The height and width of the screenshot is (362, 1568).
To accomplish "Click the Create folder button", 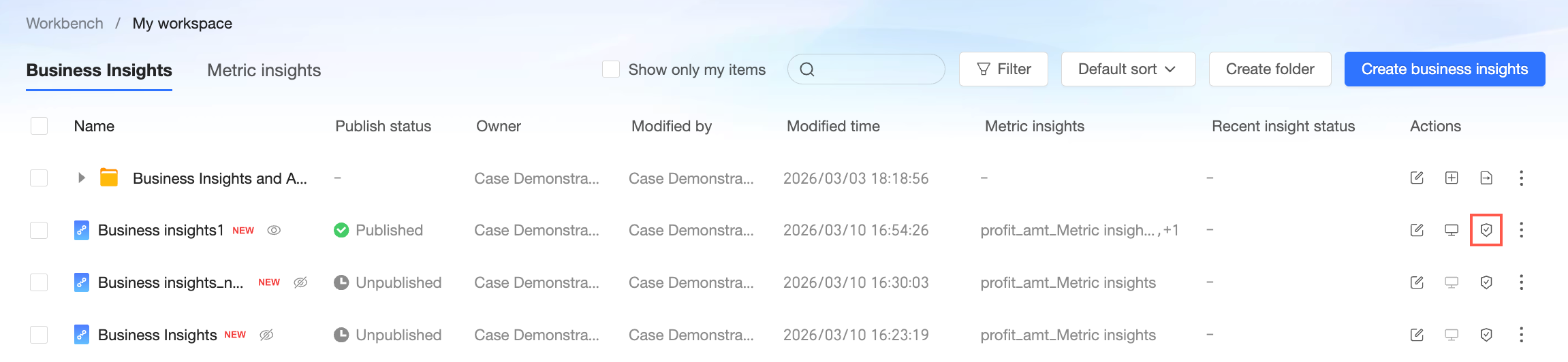I will click(x=1270, y=69).
